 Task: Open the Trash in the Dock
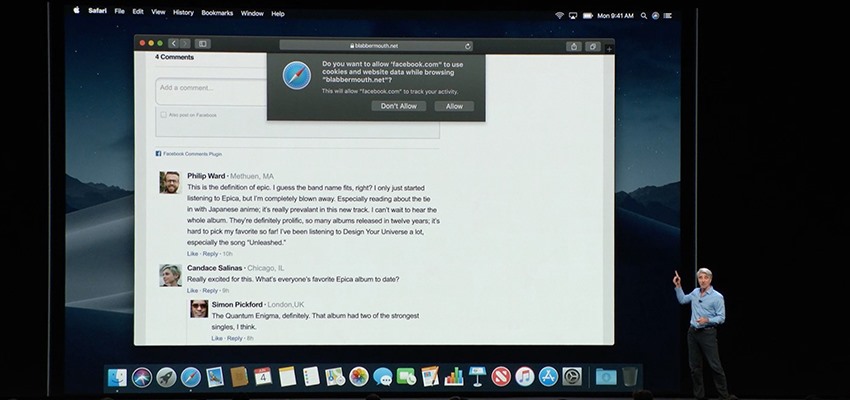point(630,377)
